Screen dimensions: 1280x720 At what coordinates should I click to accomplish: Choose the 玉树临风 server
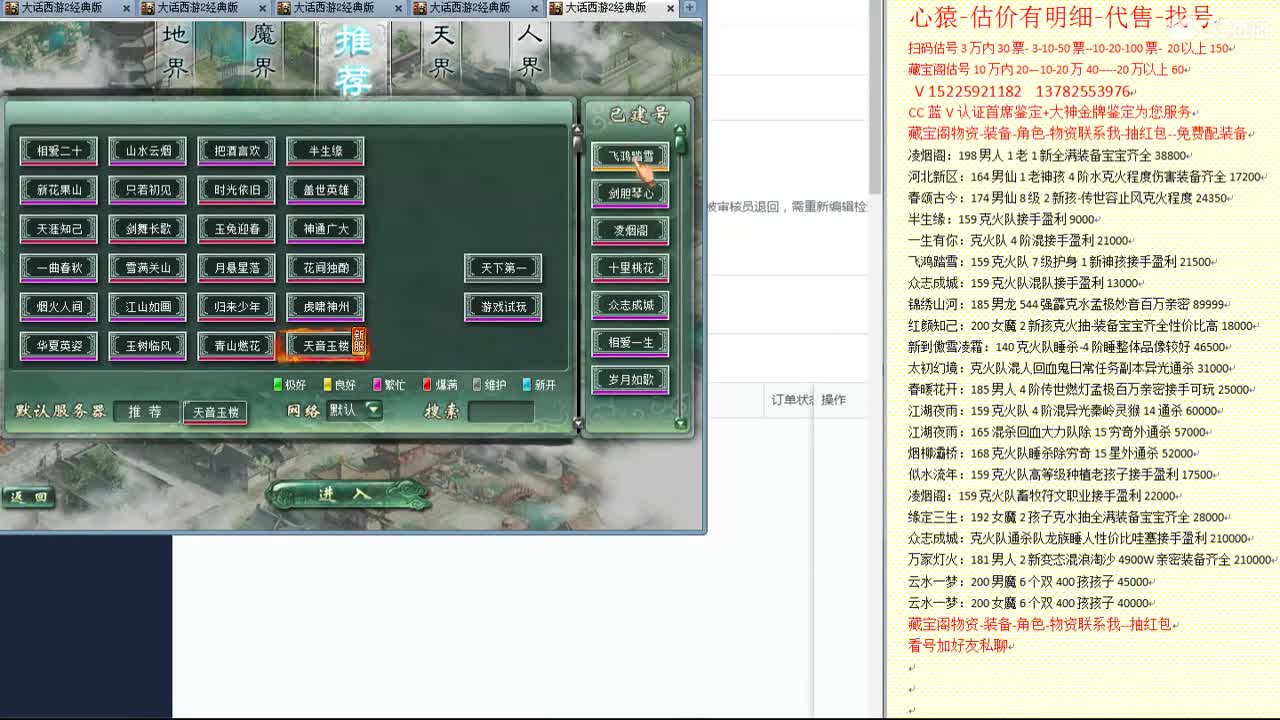(148, 346)
